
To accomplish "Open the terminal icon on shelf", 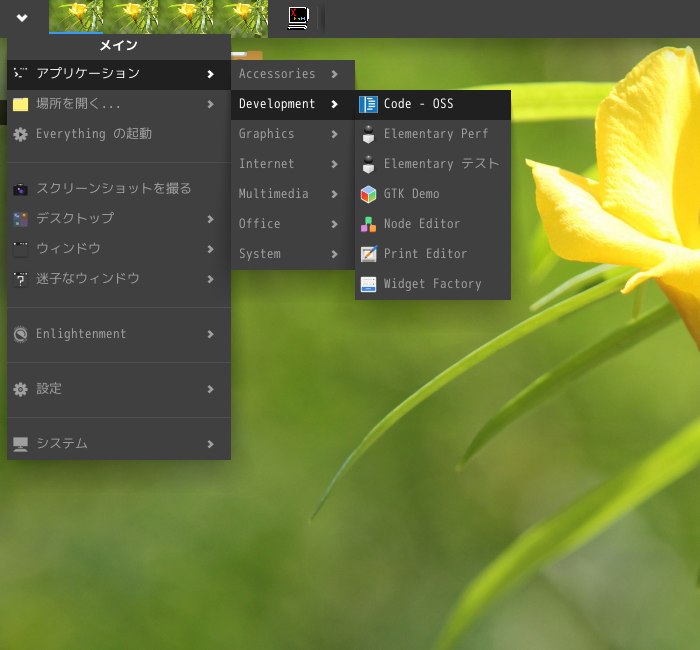I will pyautogui.click(x=298, y=18).
